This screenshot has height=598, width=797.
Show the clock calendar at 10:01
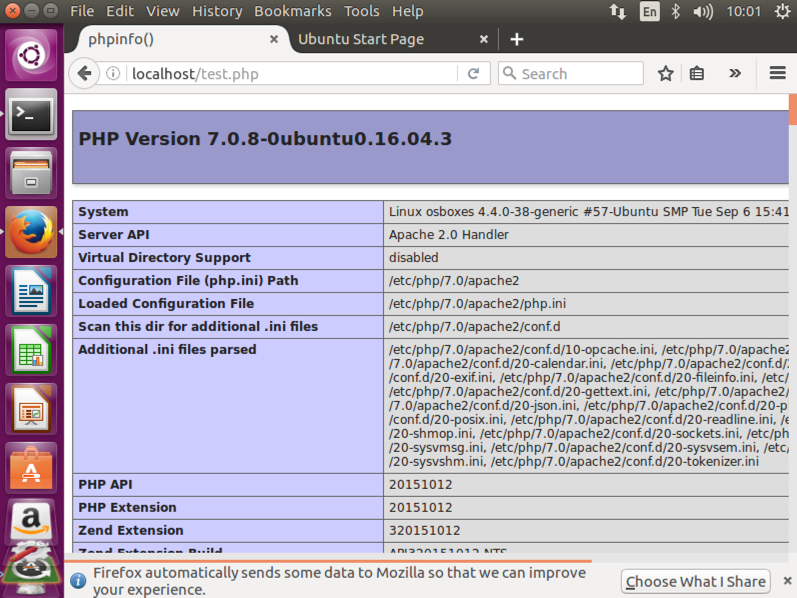744,11
